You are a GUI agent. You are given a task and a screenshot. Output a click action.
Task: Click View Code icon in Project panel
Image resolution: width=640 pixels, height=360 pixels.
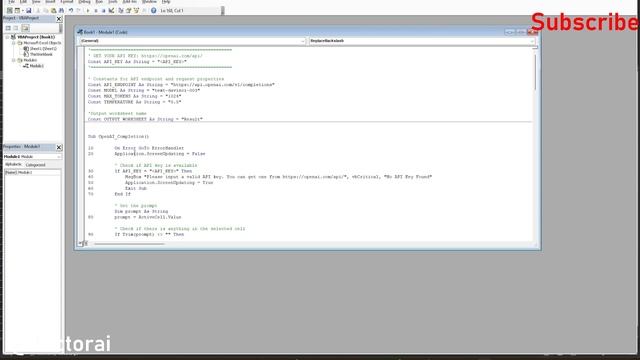pyautogui.click(x=8, y=28)
